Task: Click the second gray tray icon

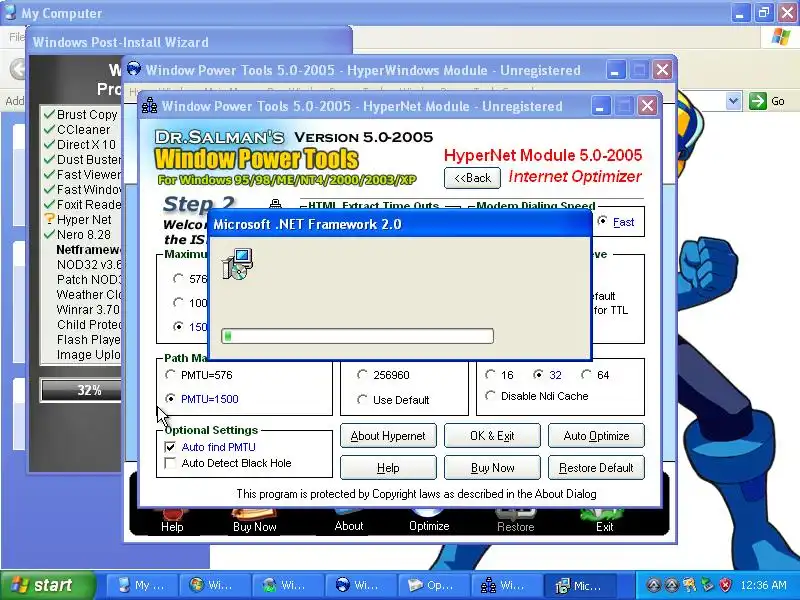Action: coord(671,585)
